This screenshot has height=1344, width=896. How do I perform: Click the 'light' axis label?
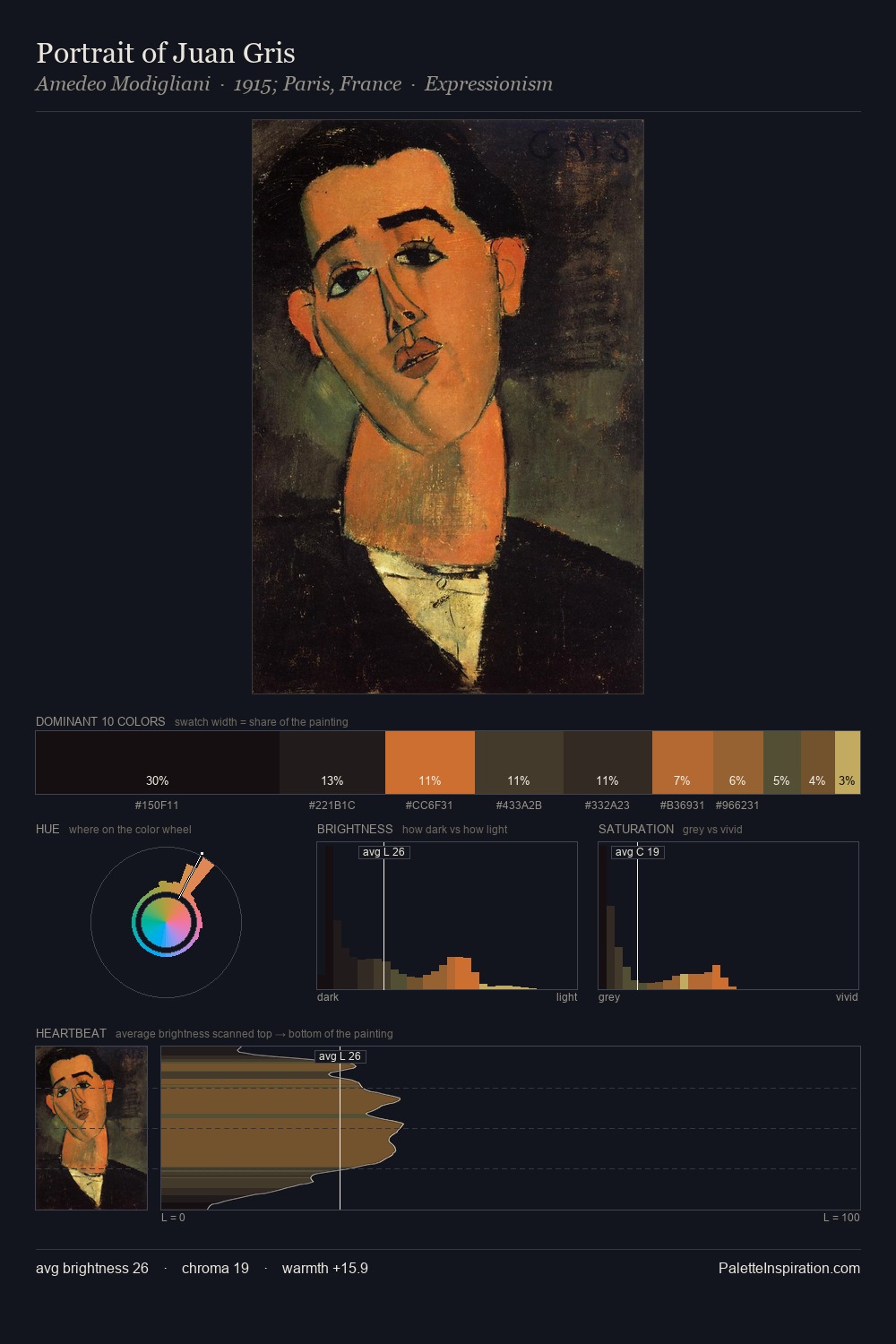pyautogui.click(x=566, y=997)
